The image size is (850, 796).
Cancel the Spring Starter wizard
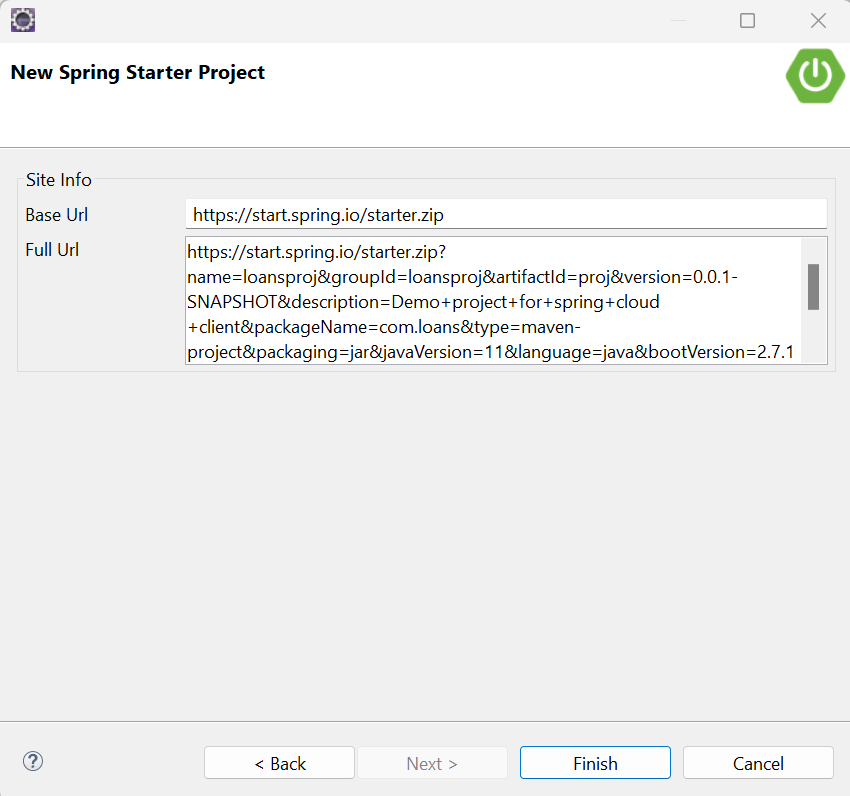758,763
